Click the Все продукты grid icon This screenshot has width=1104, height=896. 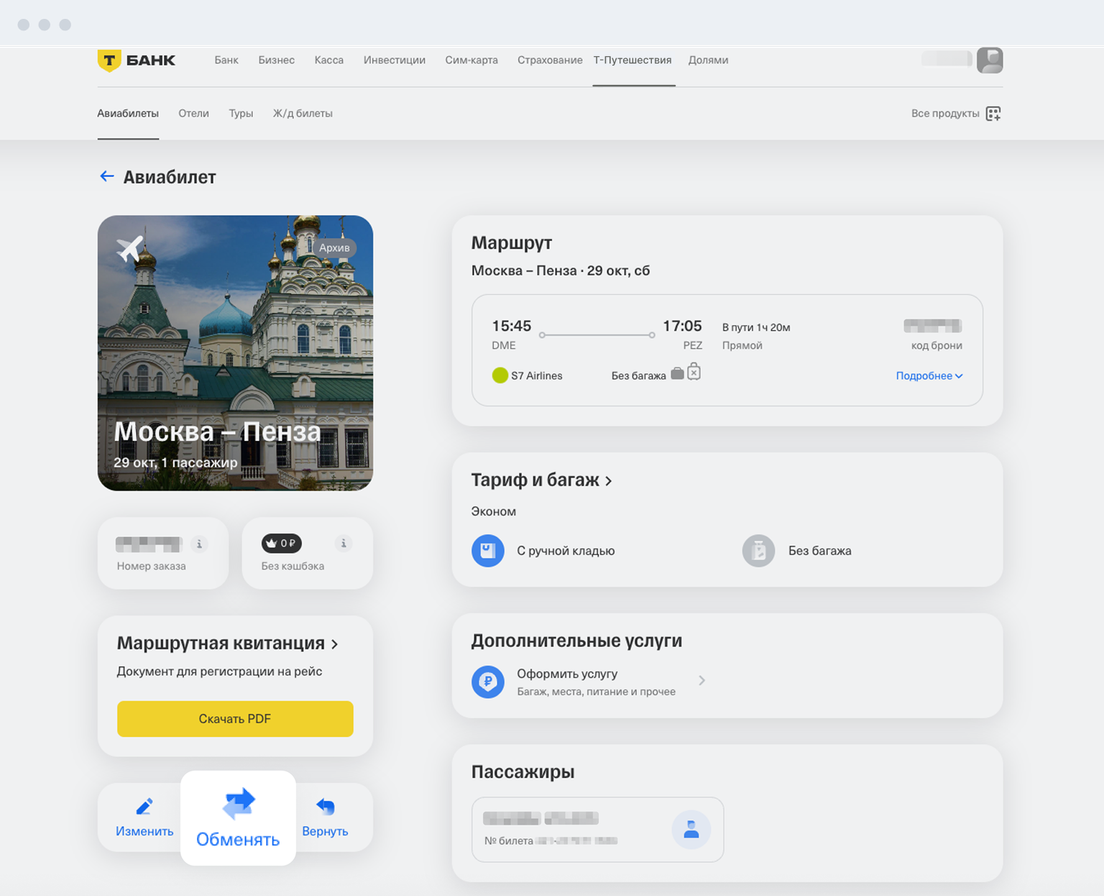click(x=993, y=114)
